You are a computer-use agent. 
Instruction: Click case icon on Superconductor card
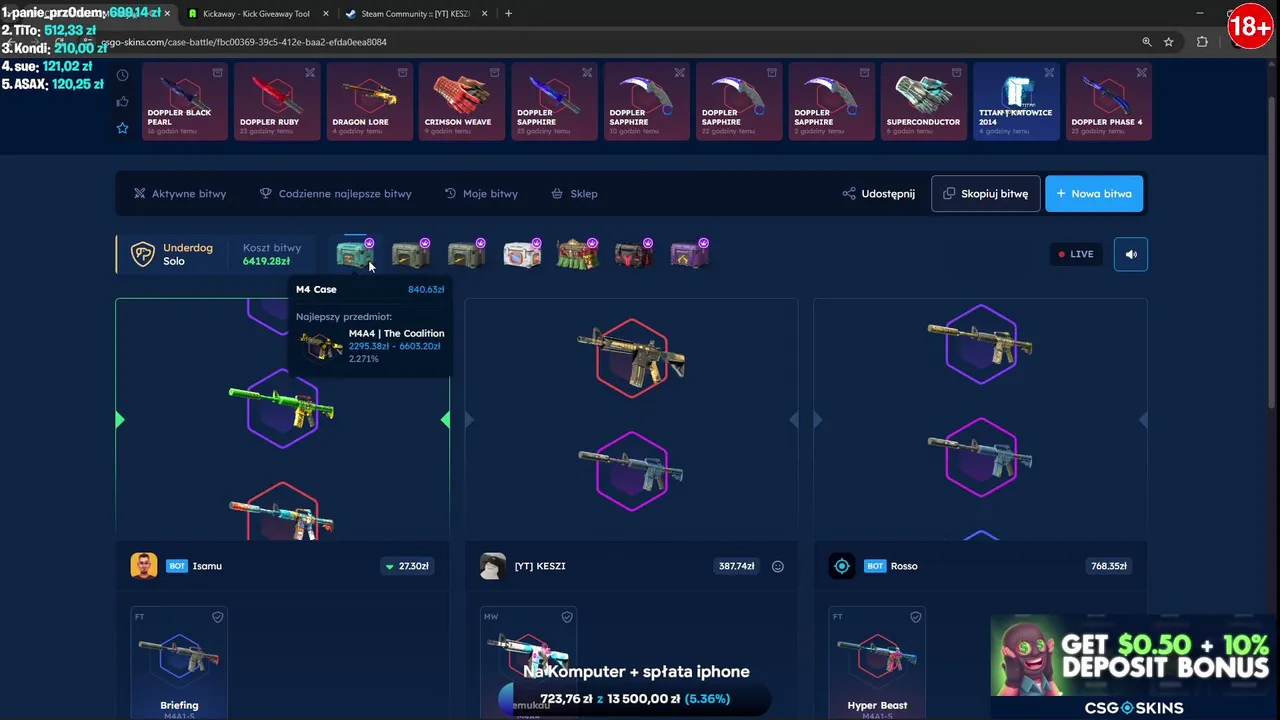(x=956, y=73)
